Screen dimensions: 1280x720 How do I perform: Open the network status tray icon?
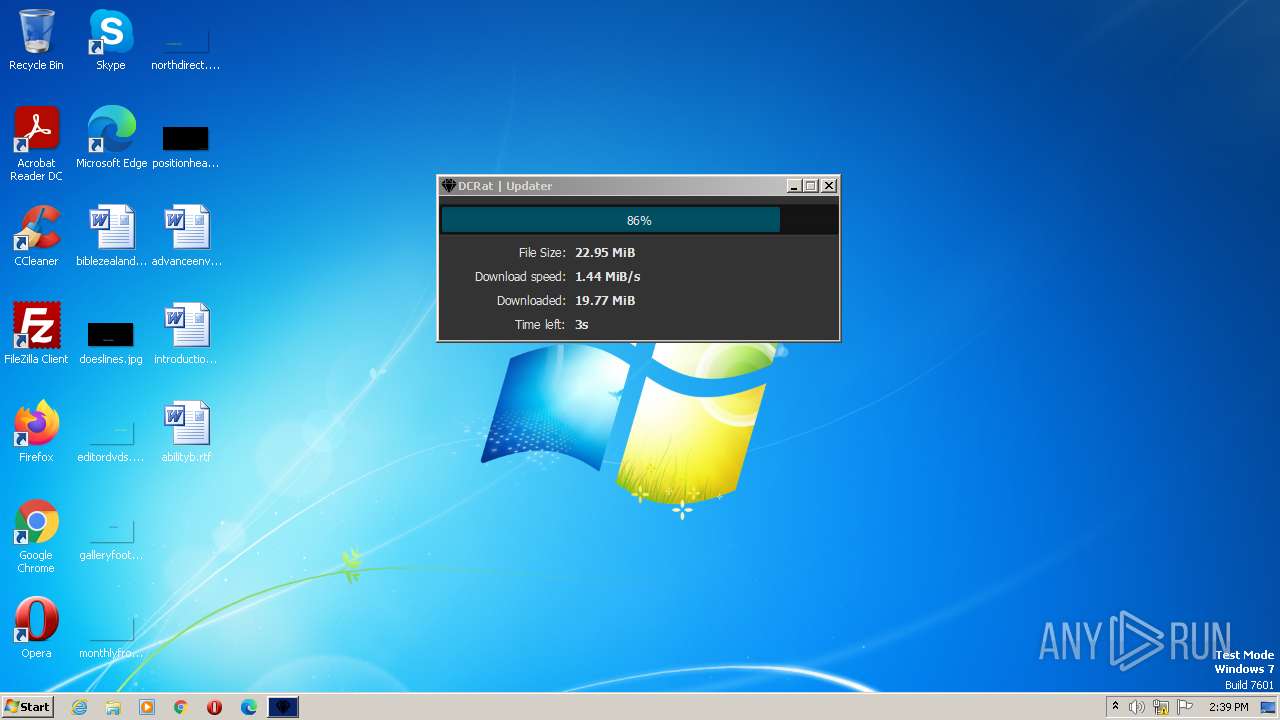[1161, 707]
